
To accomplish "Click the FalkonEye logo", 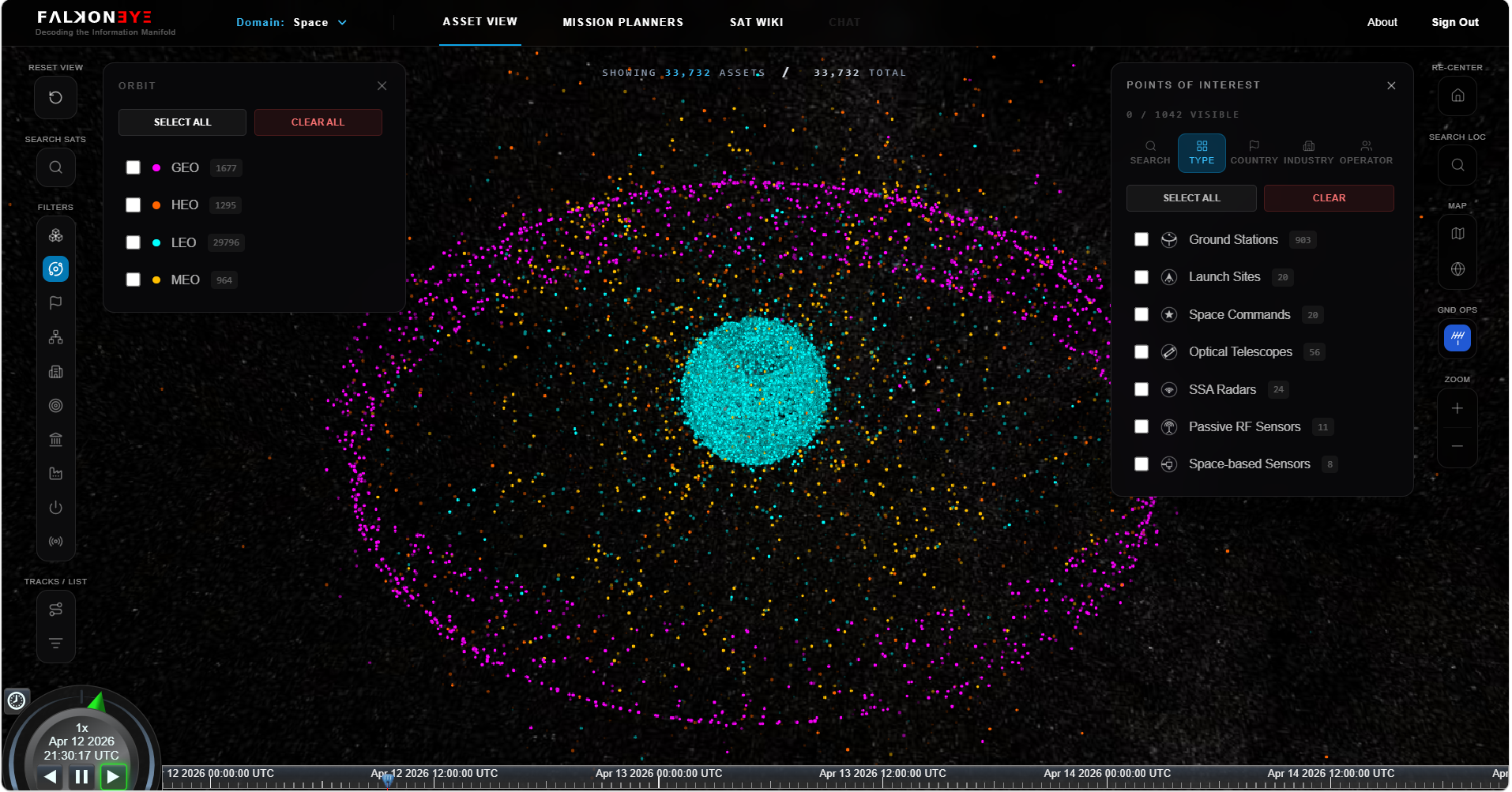I will (95, 17).
